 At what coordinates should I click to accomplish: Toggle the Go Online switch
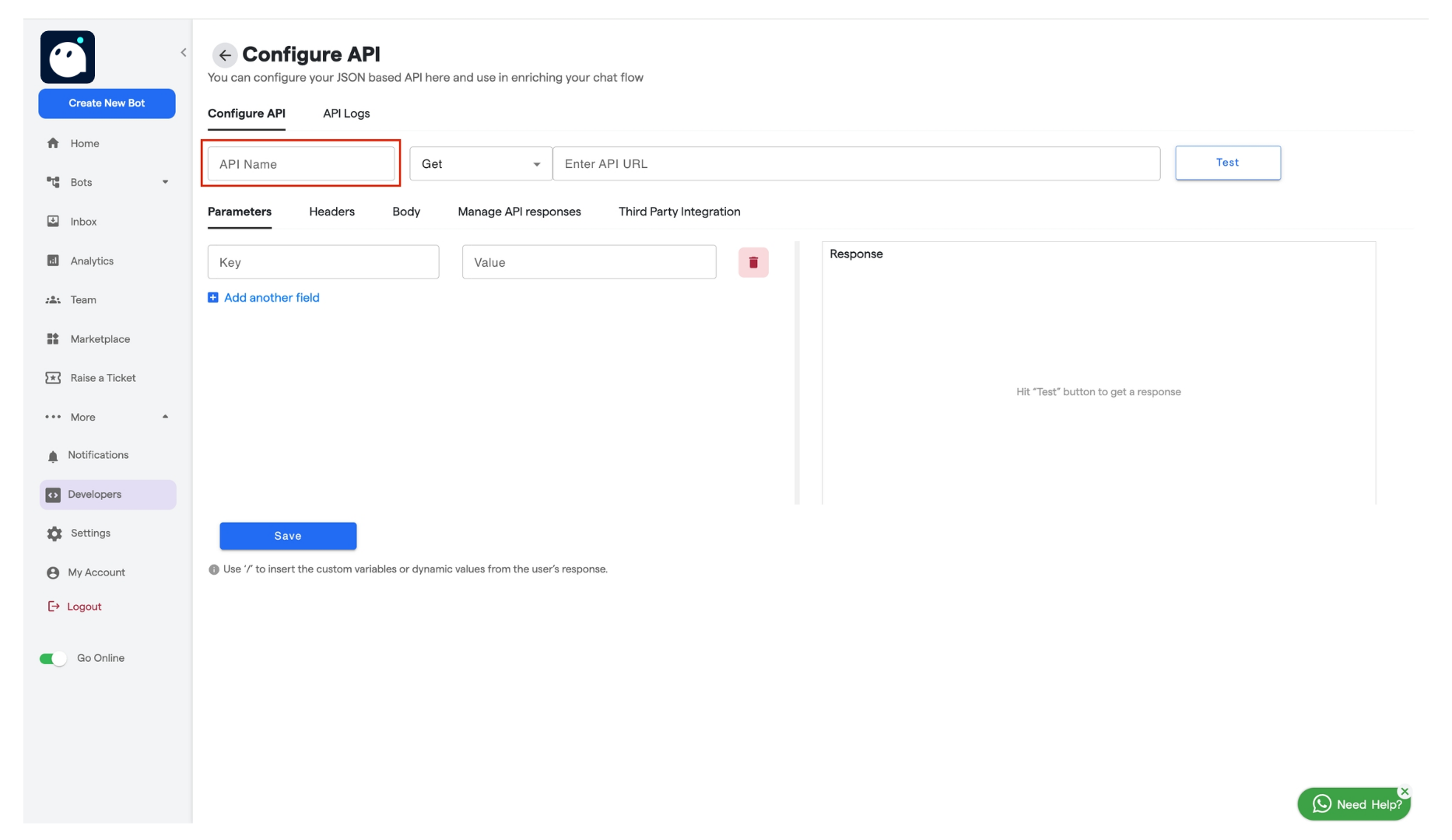(x=52, y=657)
